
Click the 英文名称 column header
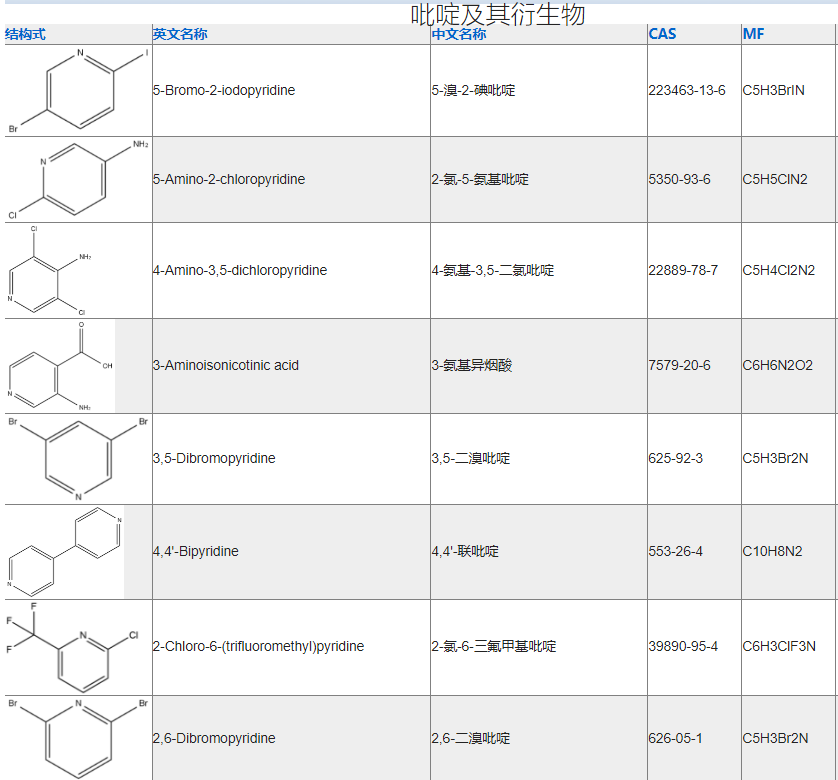(180, 34)
